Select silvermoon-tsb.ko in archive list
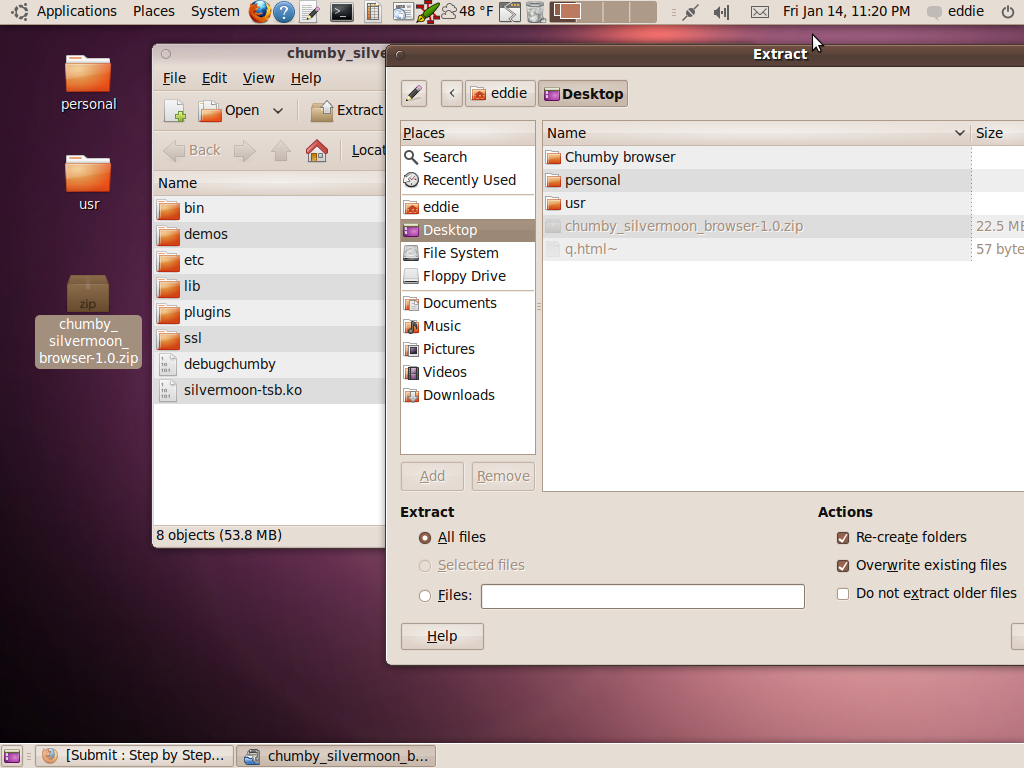Image resolution: width=1024 pixels, height=768 pixels. coord(270,391)
